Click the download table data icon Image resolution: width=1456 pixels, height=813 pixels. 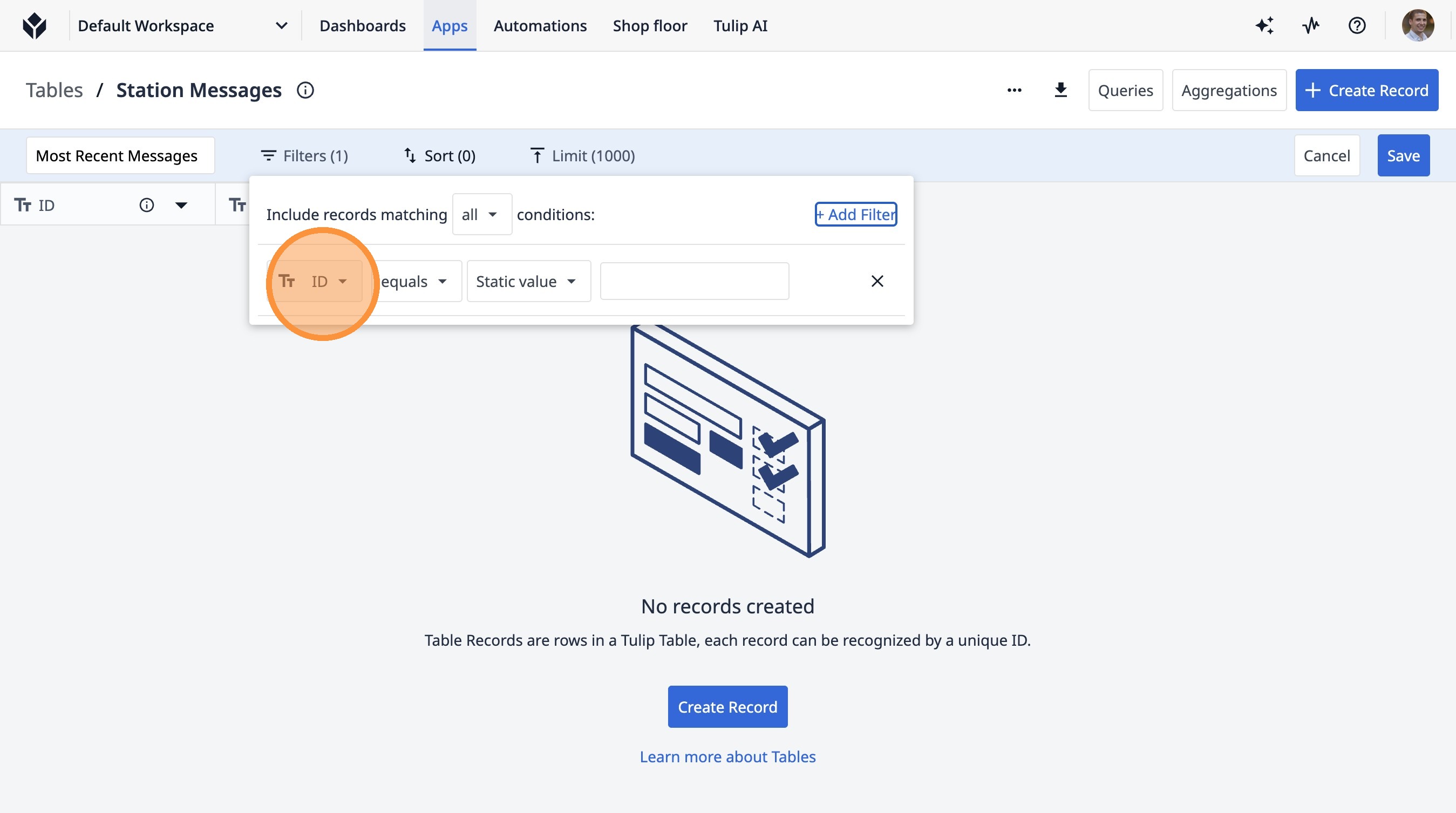pos(1060,91)
